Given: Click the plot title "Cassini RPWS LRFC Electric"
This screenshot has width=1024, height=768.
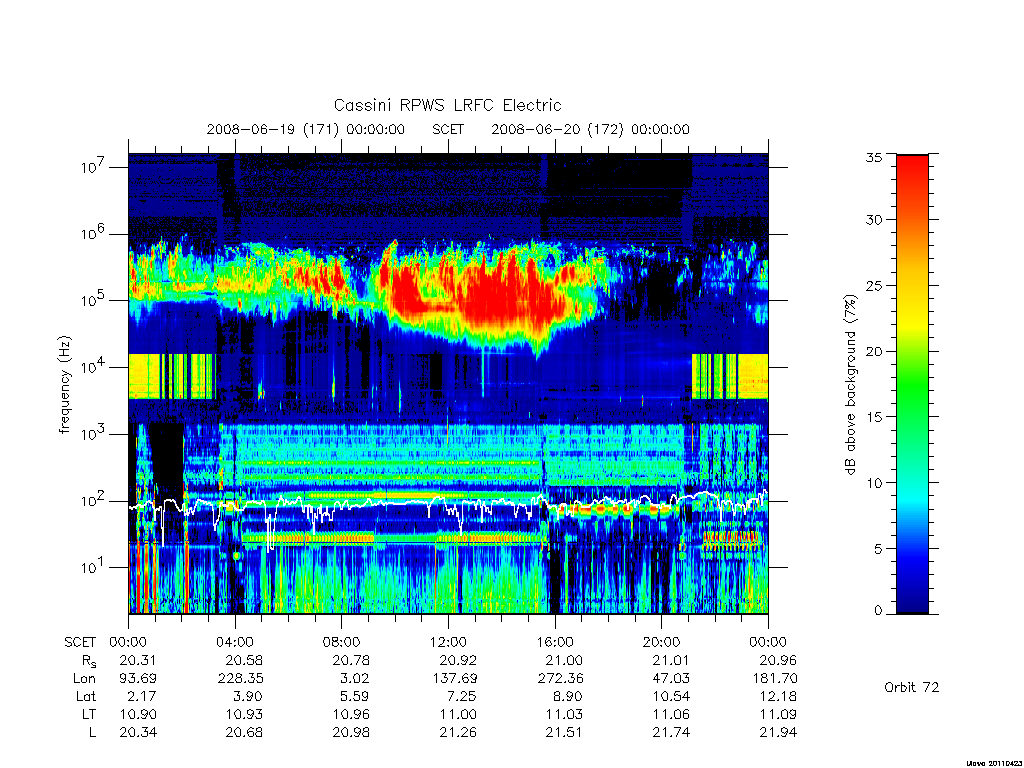Looking at the screenshot, I should [x=447, y=105].
